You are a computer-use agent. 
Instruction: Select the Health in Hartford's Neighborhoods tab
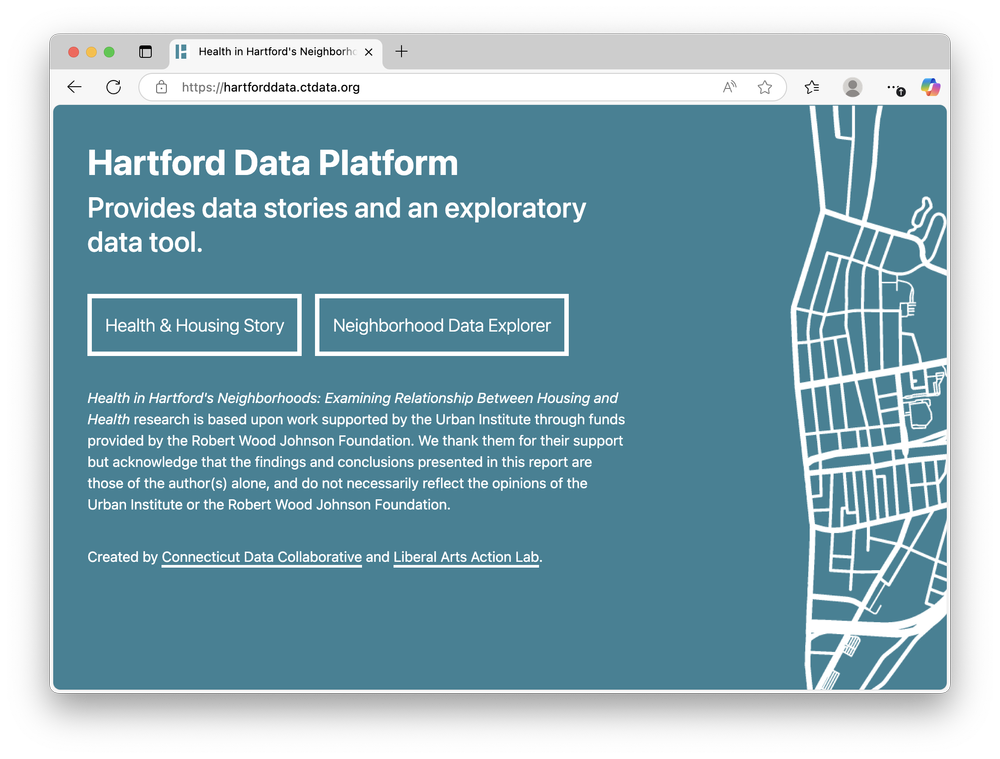point(276,52)
